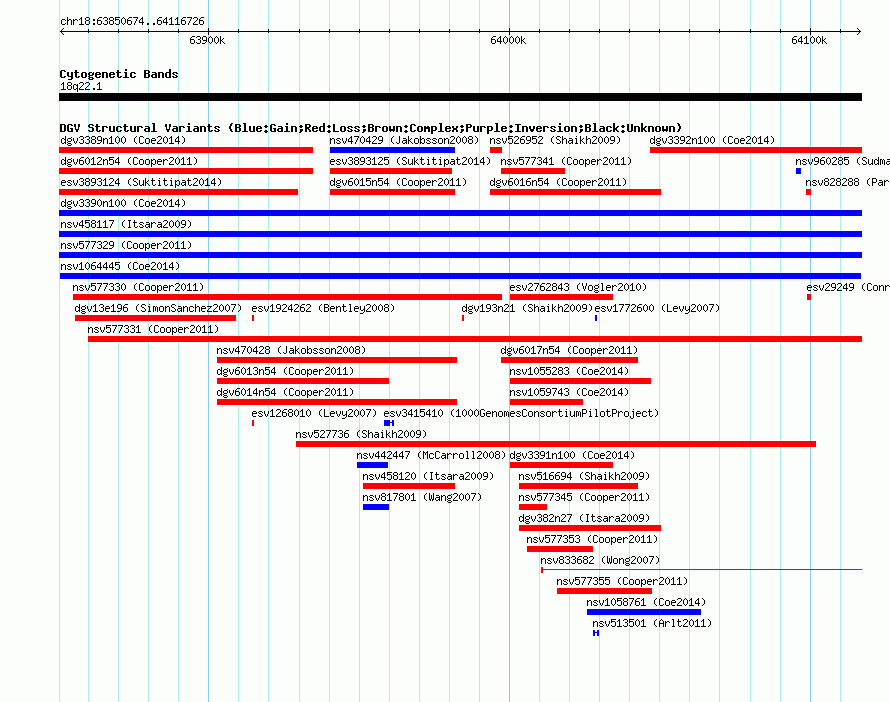Click the DGV Structural Variants track title

(371, 128)
